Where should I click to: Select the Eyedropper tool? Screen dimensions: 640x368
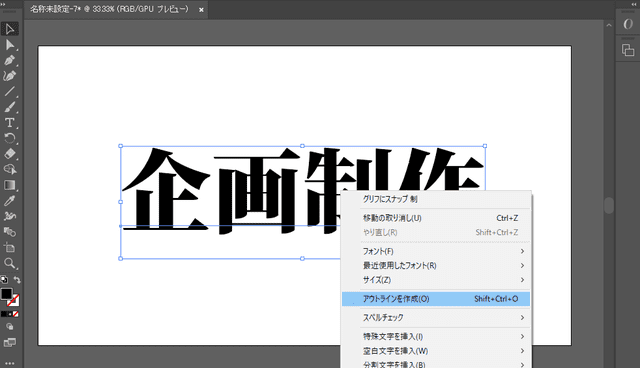click(x=9, y=201)
